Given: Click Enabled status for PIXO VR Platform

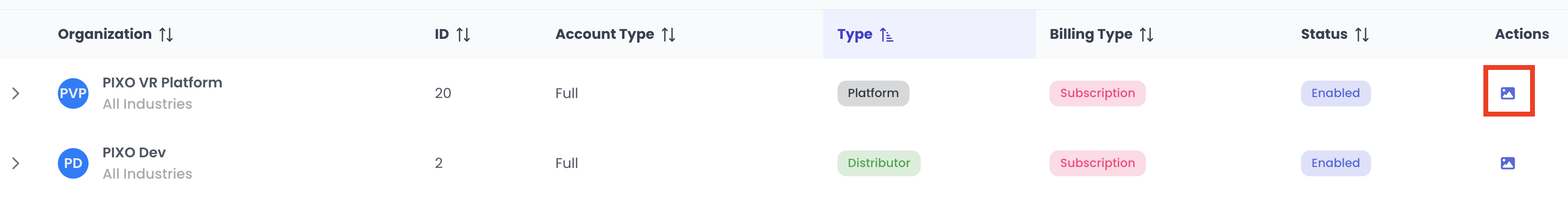Looking at the screenshot, I should click(x=1336, y=93).
